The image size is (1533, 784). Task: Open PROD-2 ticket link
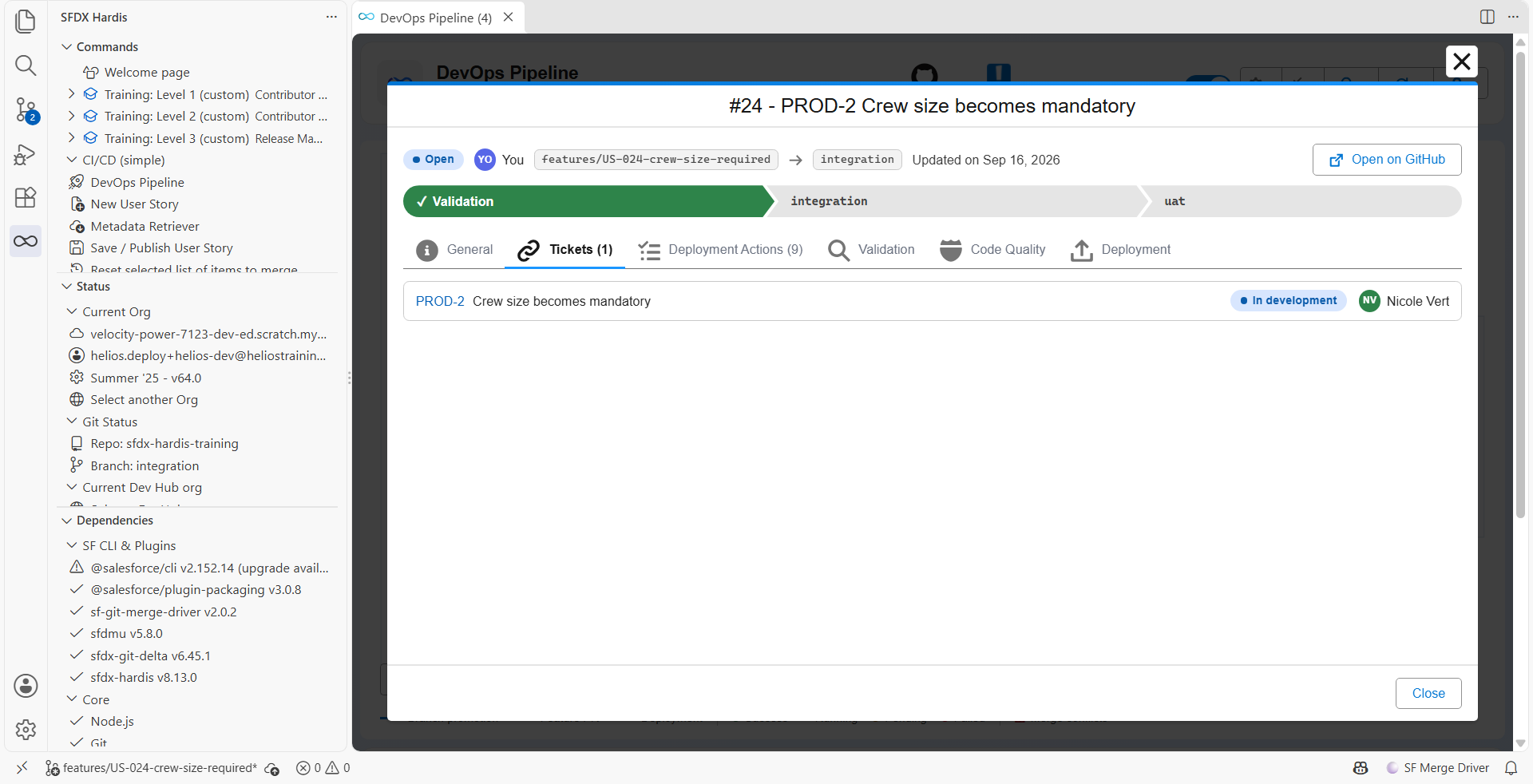[x=440, y=302]
